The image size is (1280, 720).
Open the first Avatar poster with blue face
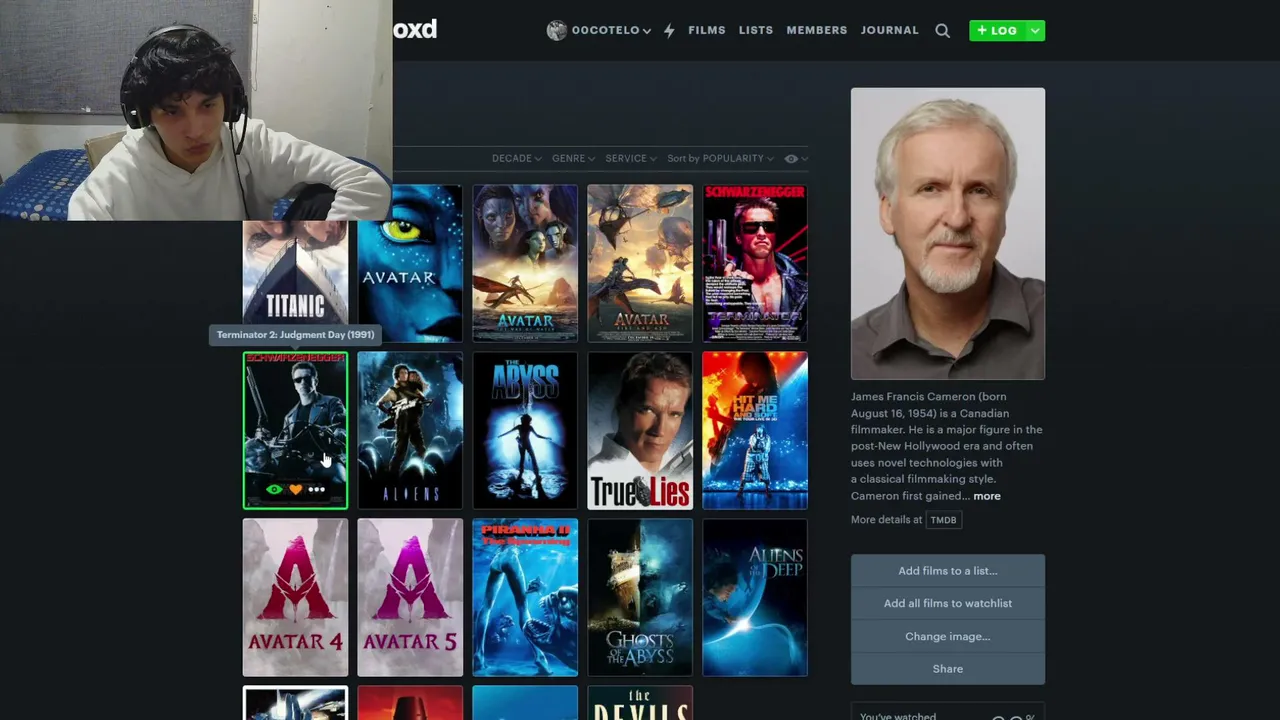tap(410, 264)
